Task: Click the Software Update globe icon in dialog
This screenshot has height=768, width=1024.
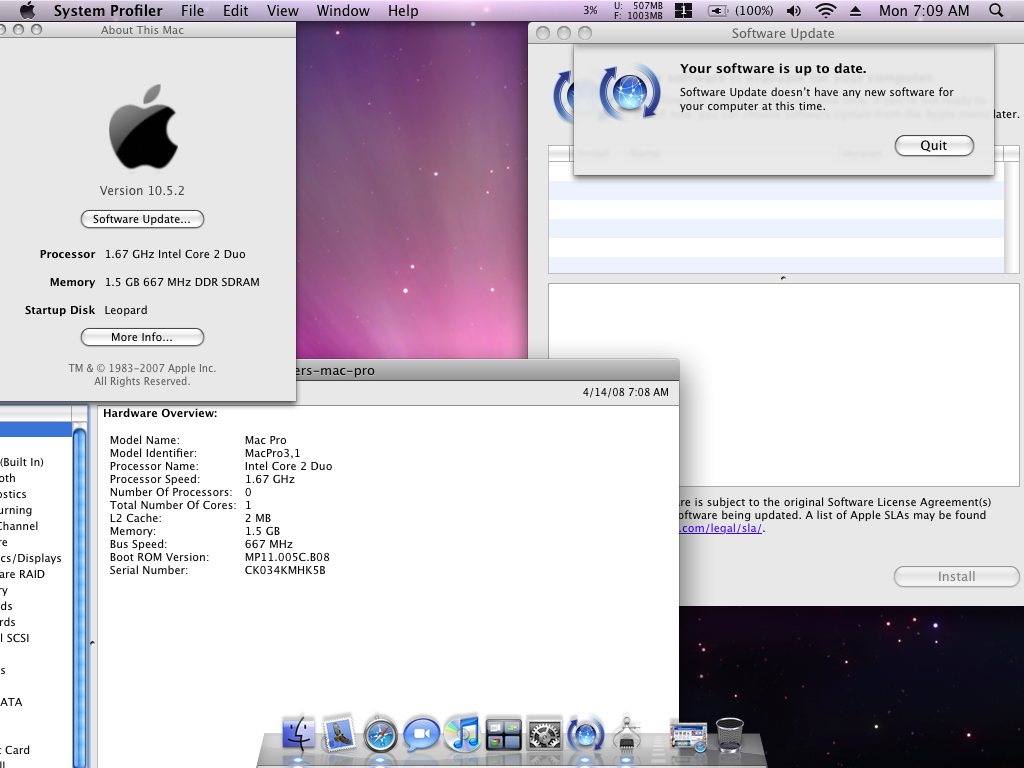Action: click(x=630, y=91)
